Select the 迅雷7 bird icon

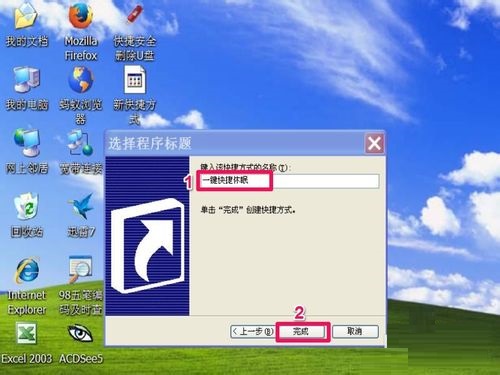click(81, 207)
